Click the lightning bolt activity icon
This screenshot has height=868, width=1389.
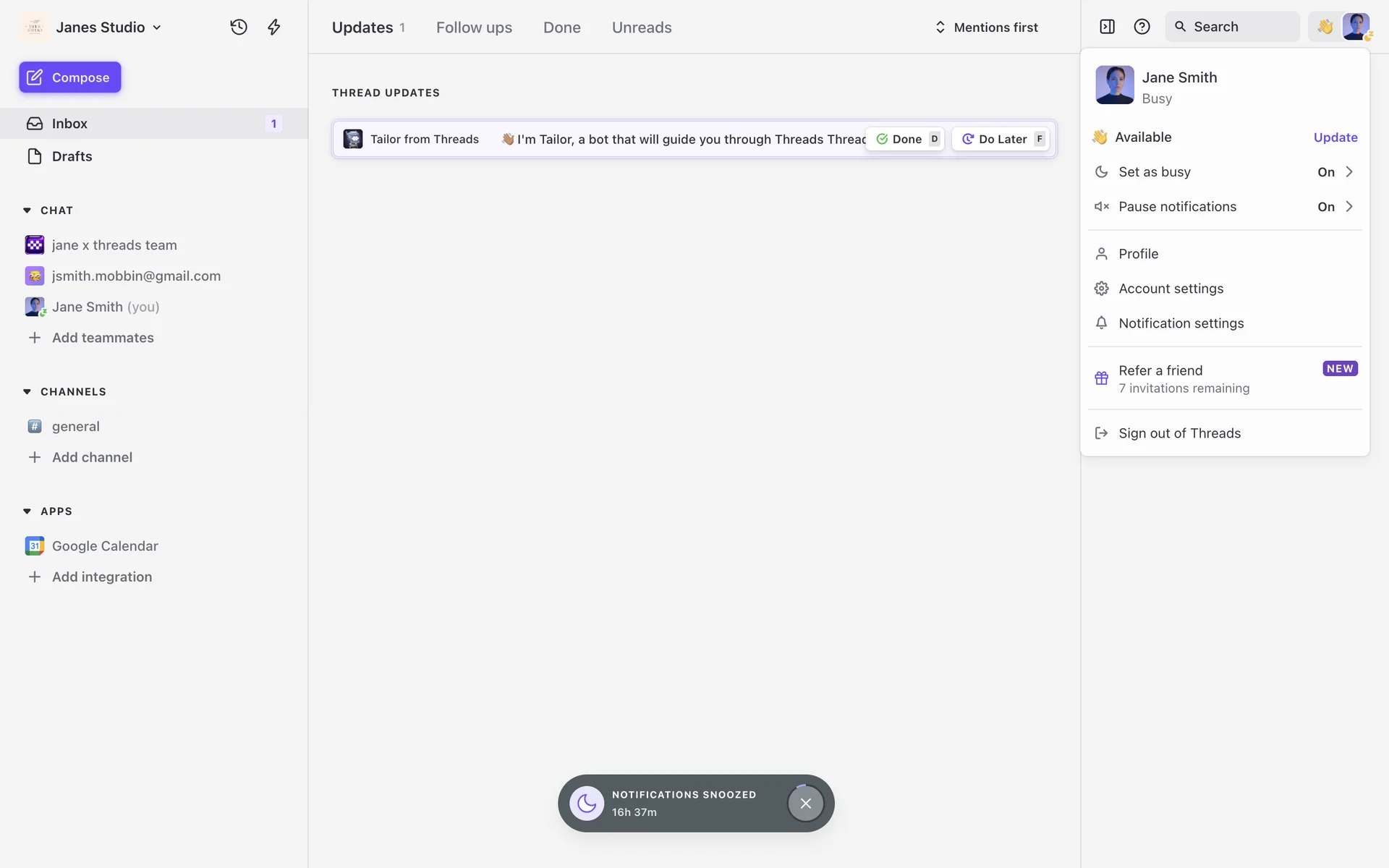point(274,27)
